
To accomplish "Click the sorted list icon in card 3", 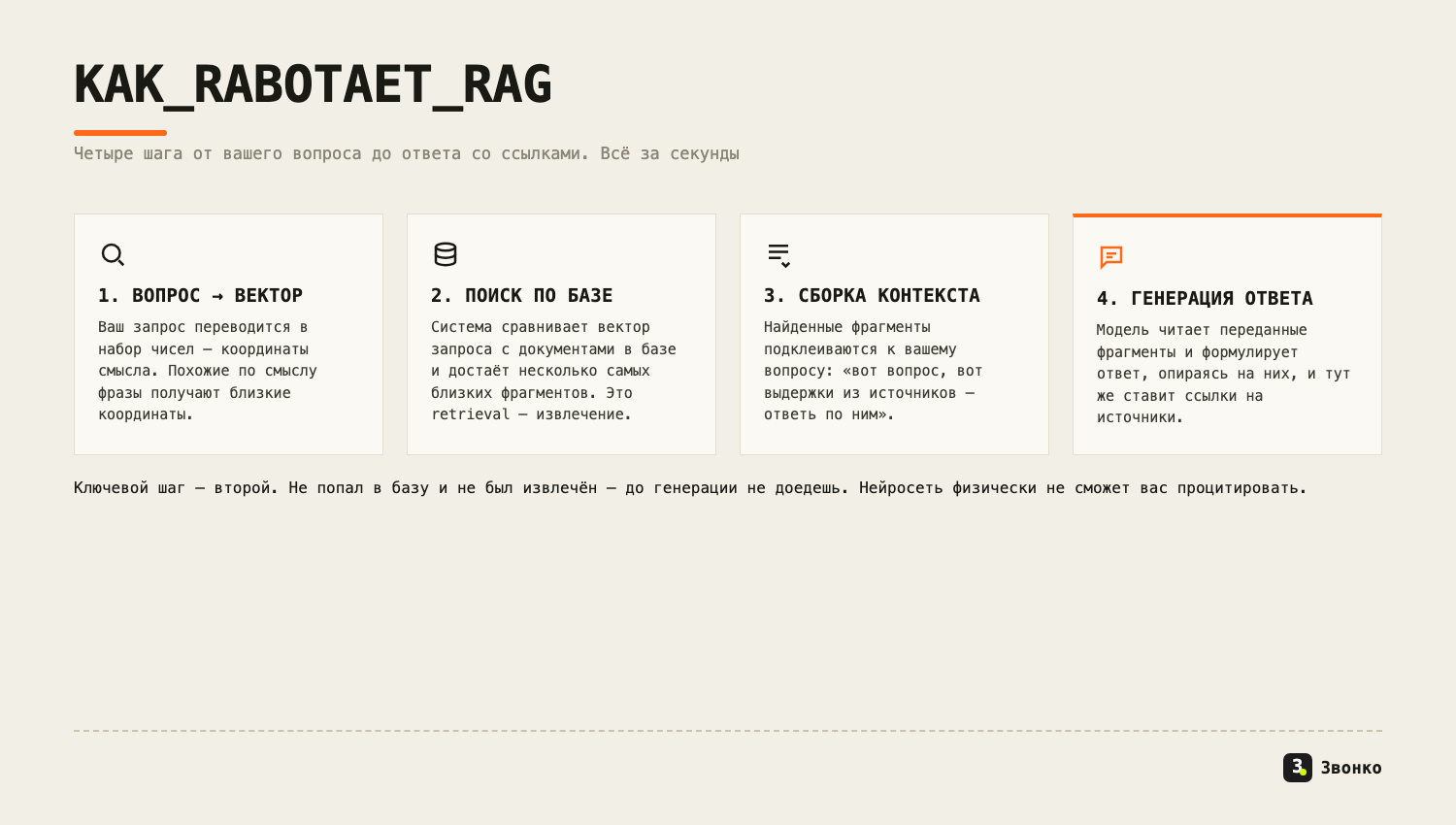I will click(x=778, y=255).
